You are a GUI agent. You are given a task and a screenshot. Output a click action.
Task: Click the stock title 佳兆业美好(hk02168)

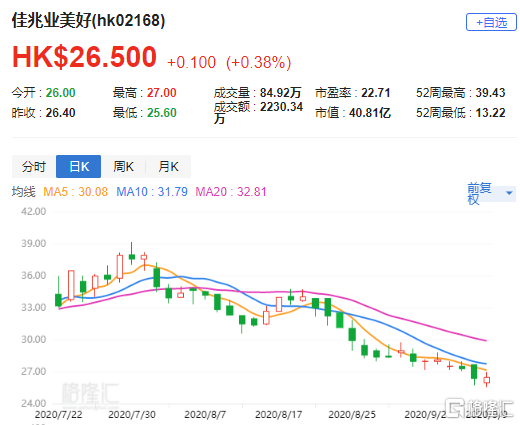pyautogui.click(x=88, y=20)
